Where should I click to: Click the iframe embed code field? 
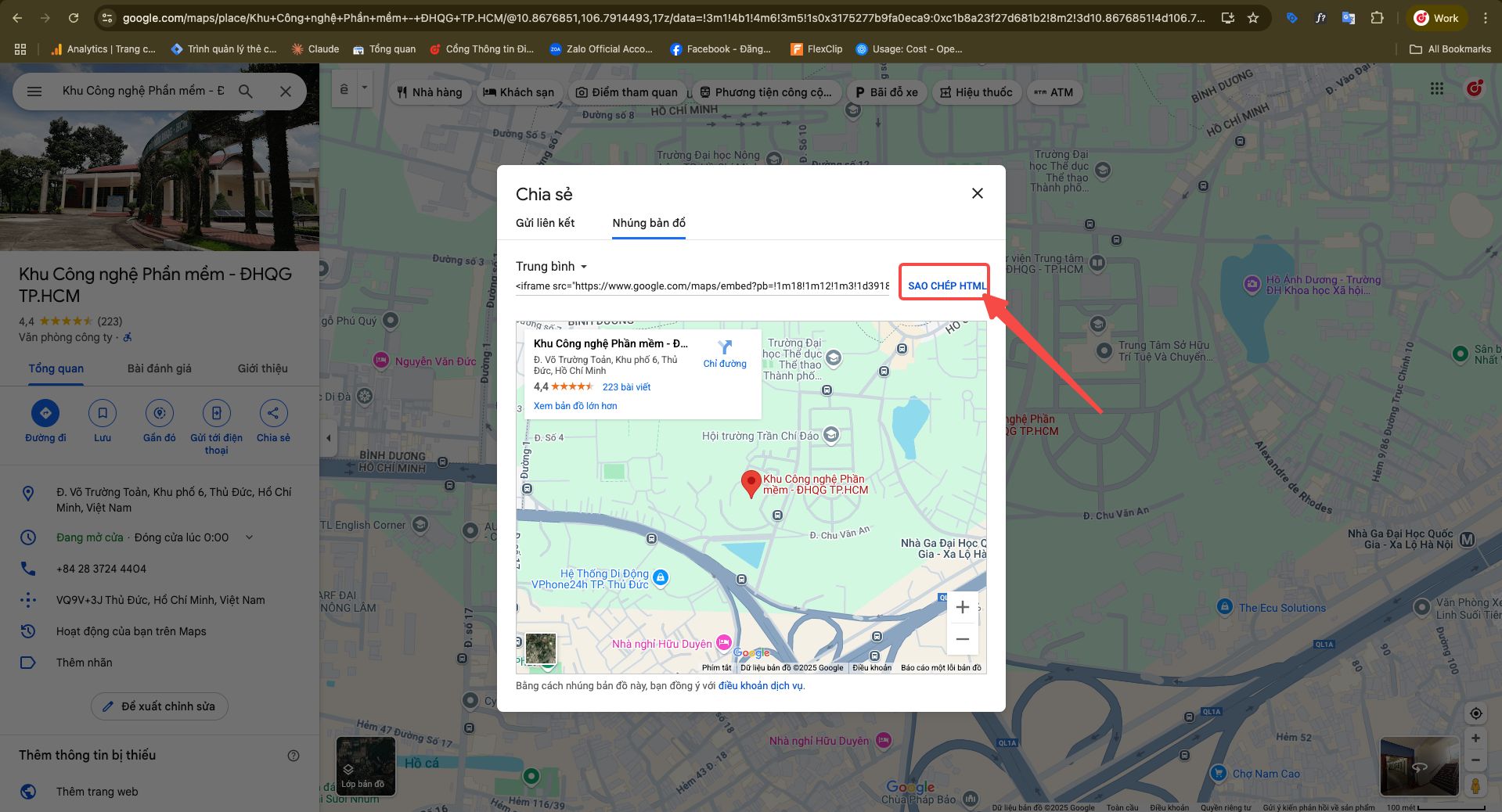click(x=702, y=286)
